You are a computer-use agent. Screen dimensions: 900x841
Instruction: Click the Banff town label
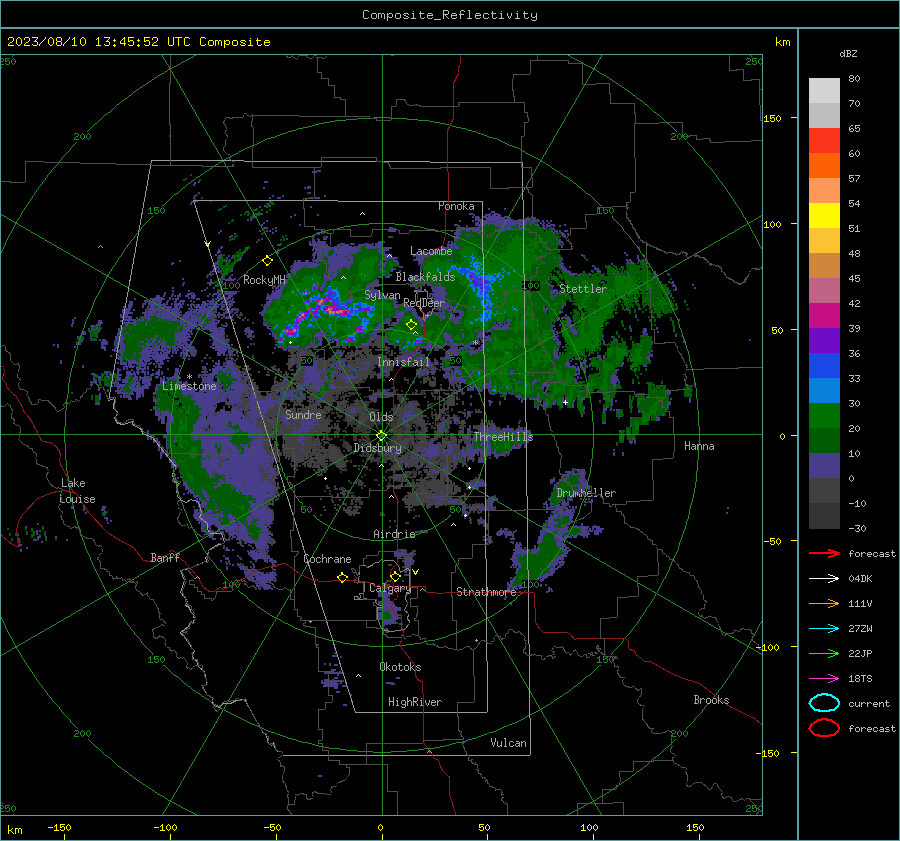point(165,557)
